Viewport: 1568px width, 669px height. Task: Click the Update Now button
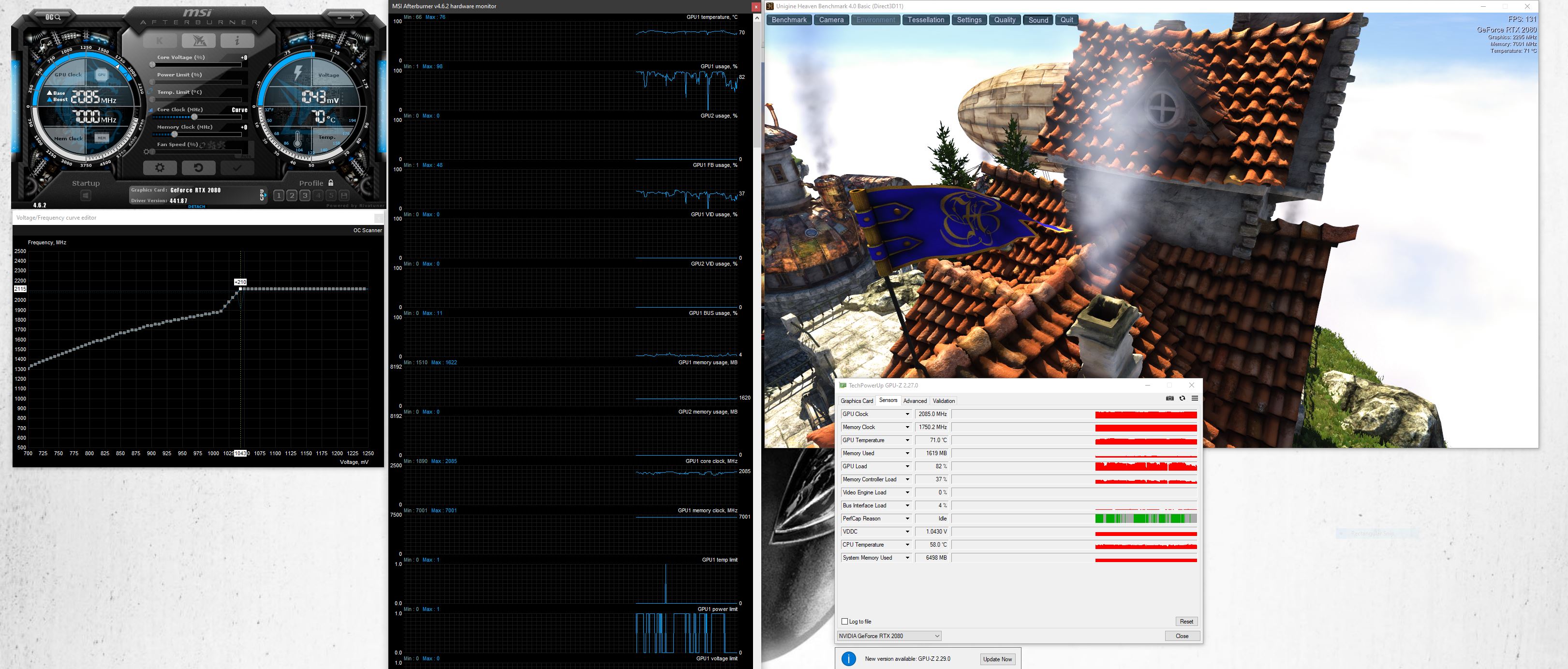click(998, 659)
